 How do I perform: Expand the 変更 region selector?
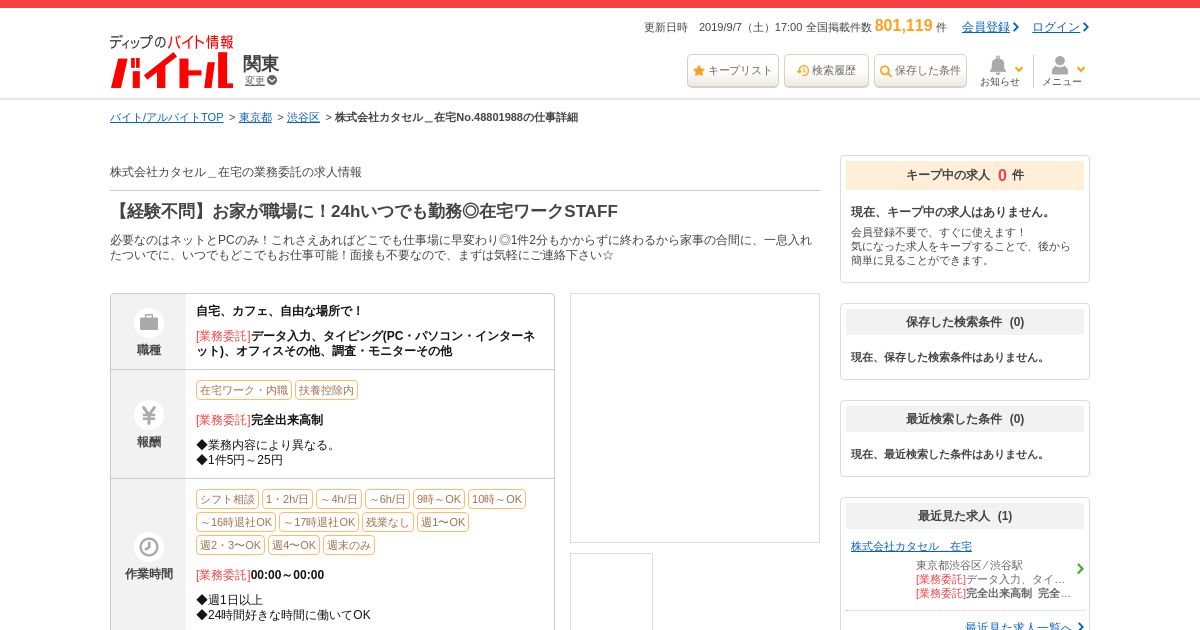260,81
